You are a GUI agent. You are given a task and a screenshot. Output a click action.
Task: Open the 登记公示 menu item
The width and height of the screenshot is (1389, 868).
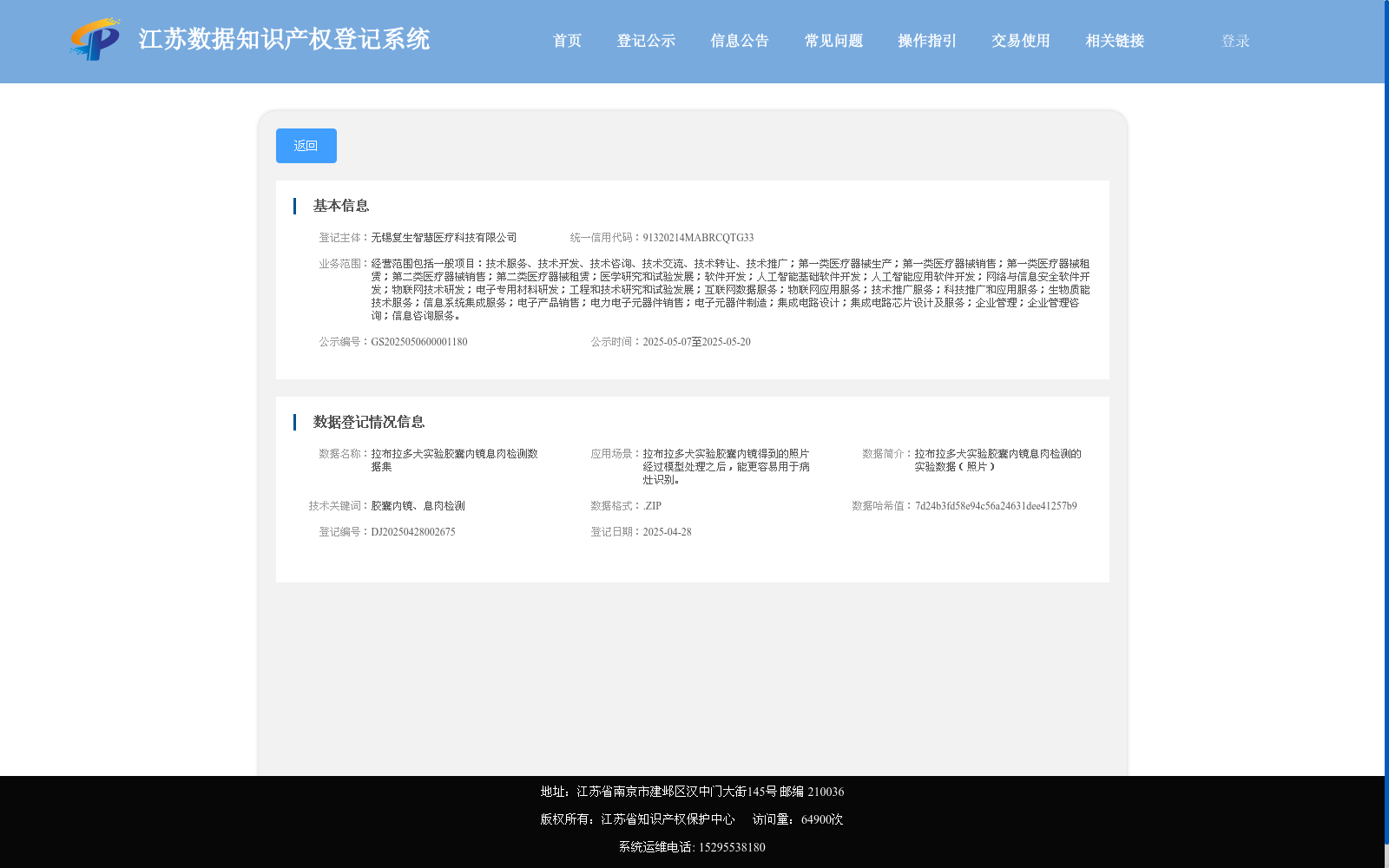point(646,41)
